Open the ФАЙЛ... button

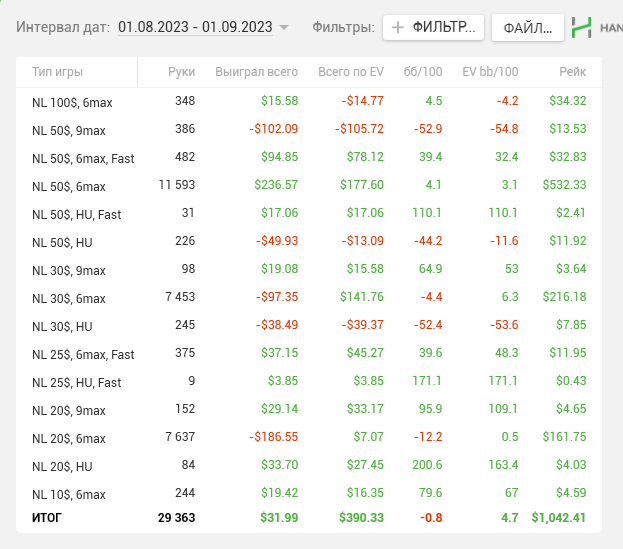coord(527,28)
